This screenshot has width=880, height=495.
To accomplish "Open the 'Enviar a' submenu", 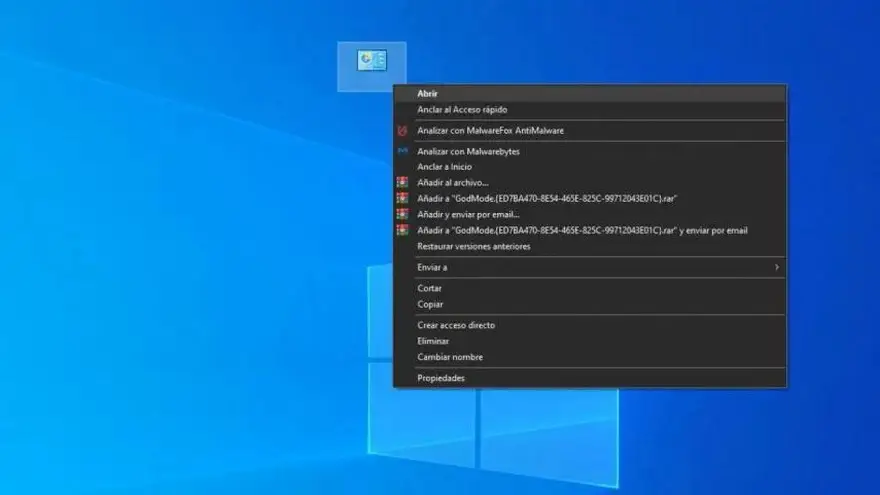I will 590,268.
